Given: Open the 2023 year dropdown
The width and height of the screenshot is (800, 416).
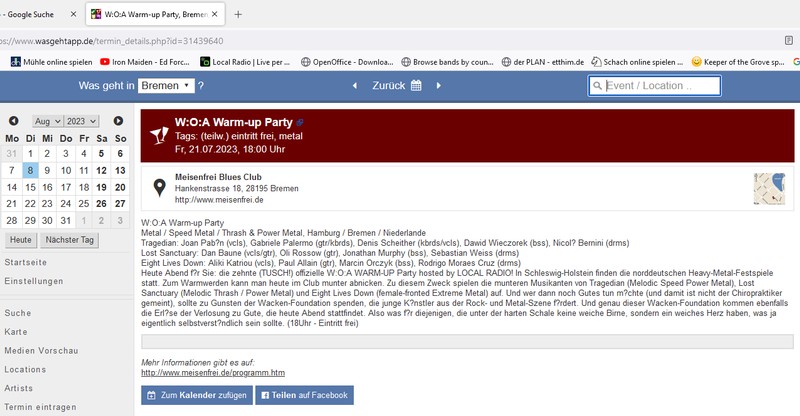Looking at the screenshot, I should (x=81, y=121).
